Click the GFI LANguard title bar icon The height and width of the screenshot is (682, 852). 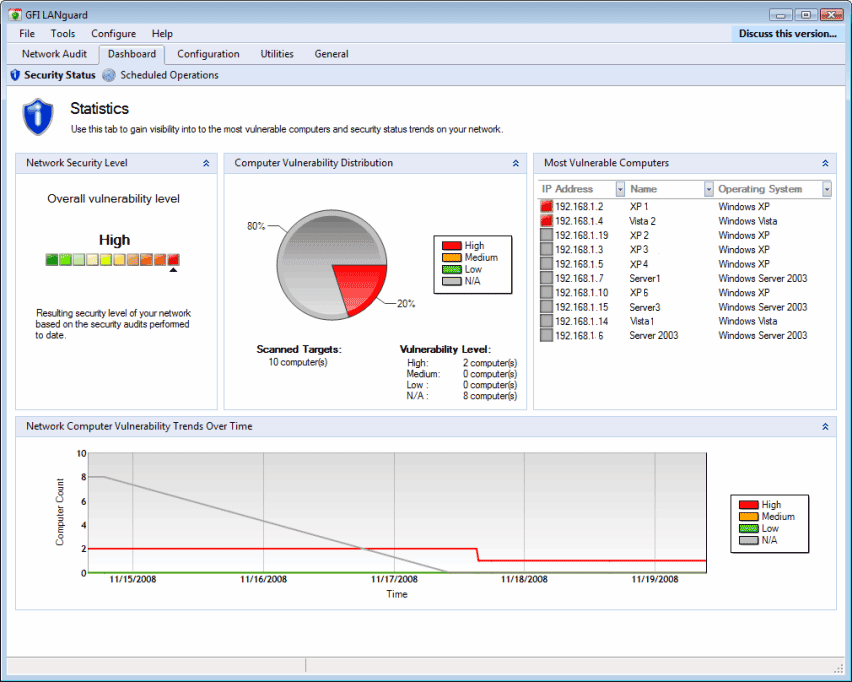click(15, 15)
